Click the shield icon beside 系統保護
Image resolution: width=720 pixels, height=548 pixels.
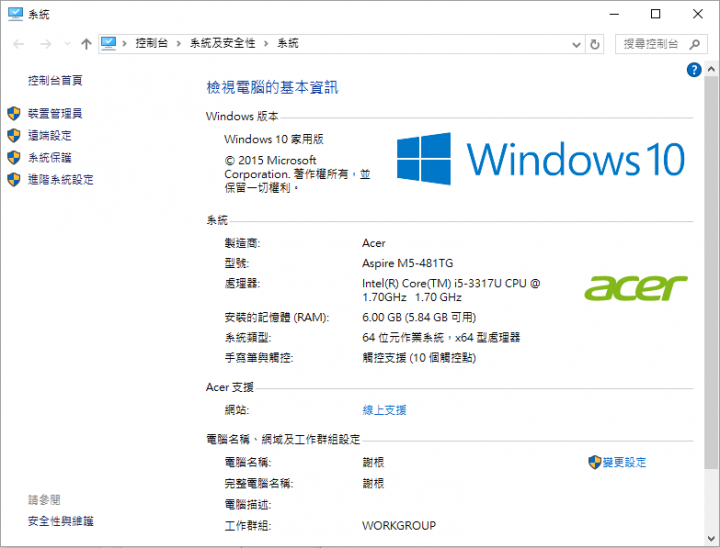point(14,158)
